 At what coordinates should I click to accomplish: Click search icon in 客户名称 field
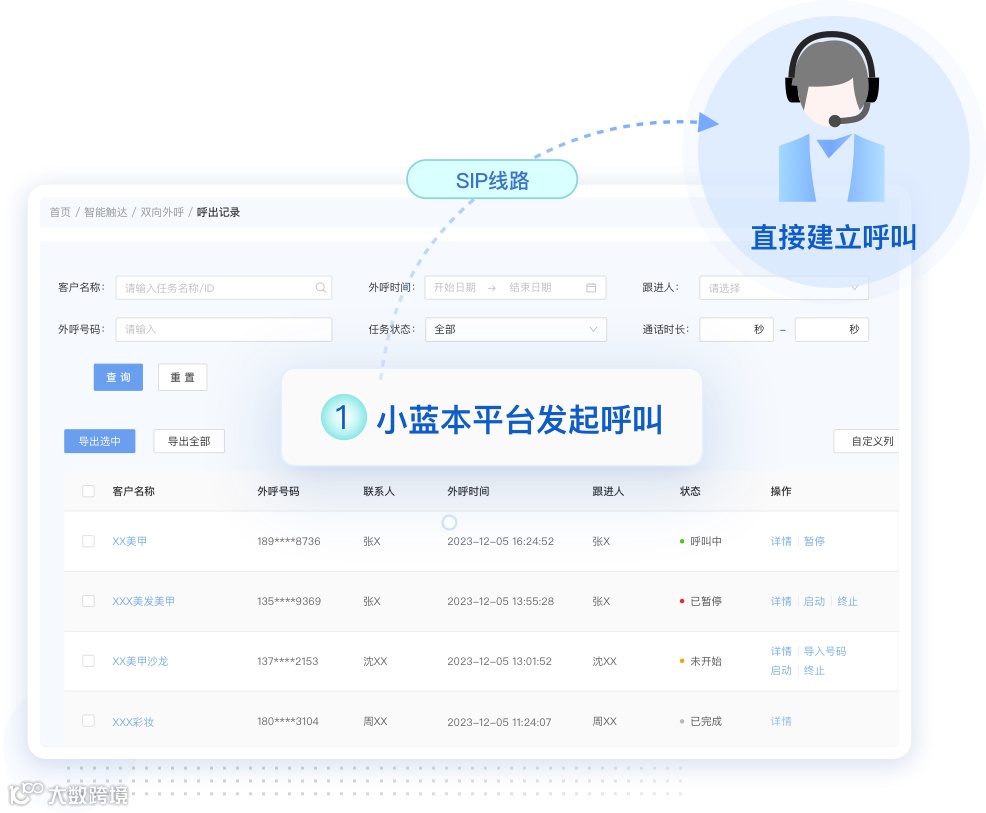pos(321,287)
